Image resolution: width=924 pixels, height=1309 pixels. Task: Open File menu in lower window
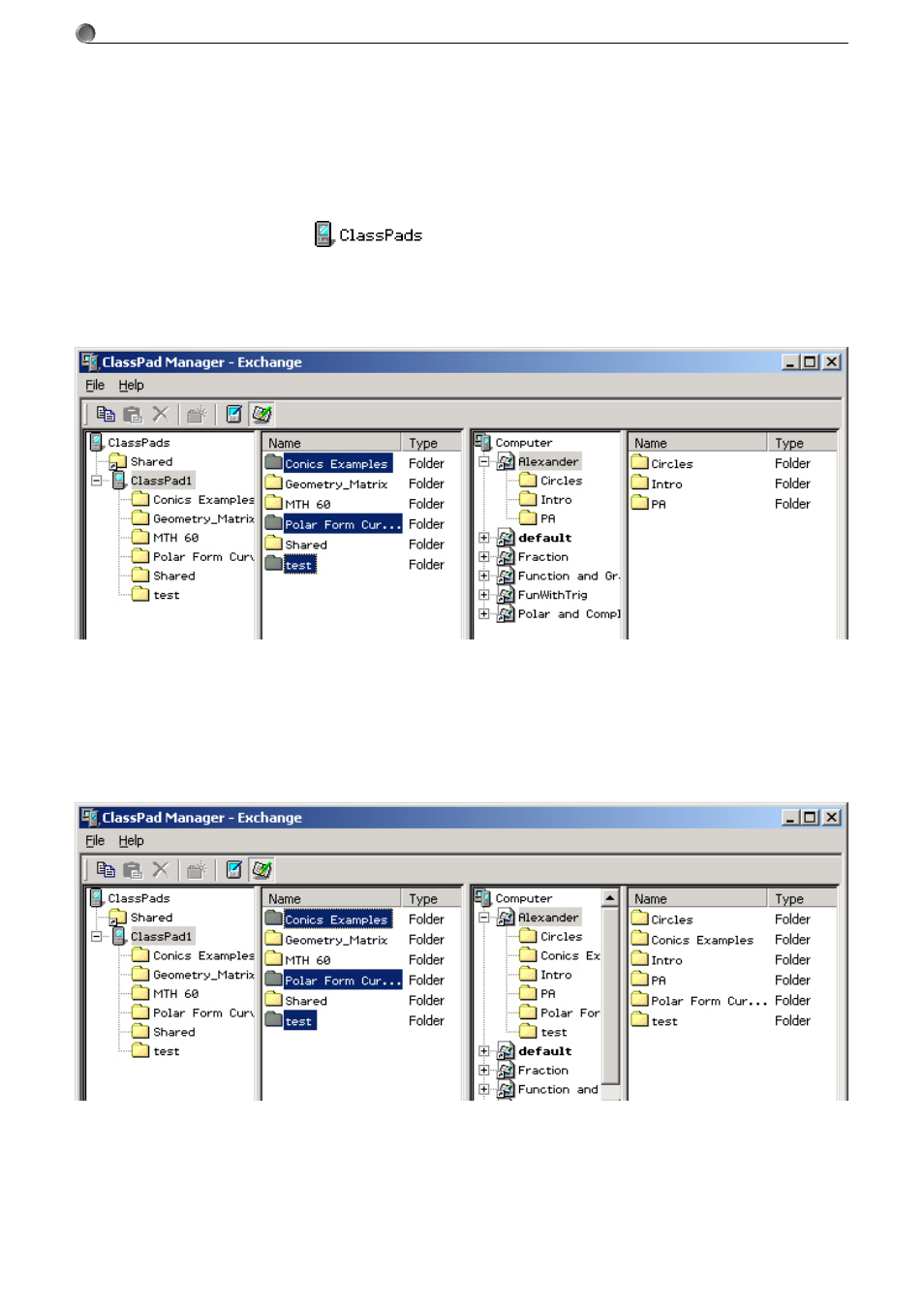pyautogui.click(x=95, y=841)
